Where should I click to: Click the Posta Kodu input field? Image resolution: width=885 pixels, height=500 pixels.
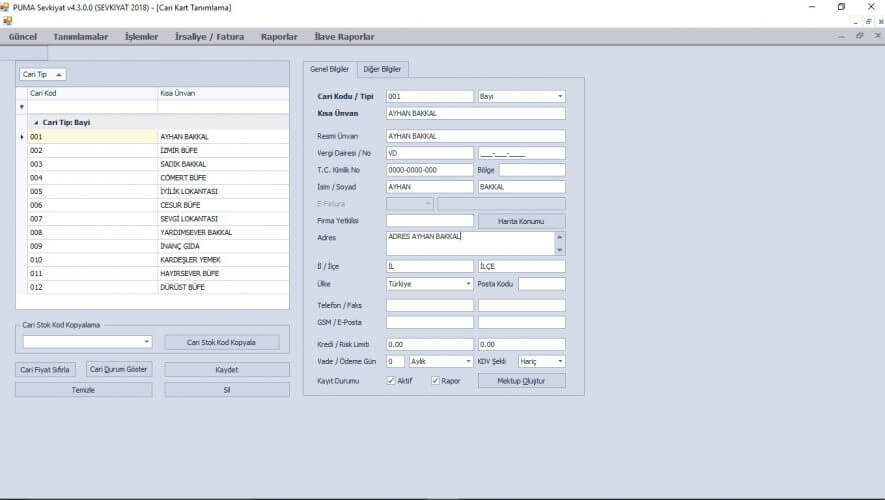542,284
